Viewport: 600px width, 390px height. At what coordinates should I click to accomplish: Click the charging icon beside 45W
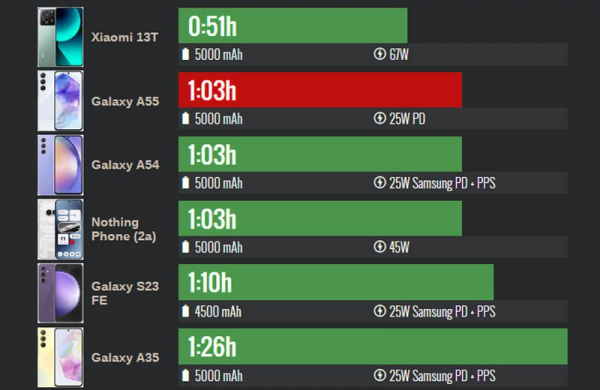tap(379, 247)
